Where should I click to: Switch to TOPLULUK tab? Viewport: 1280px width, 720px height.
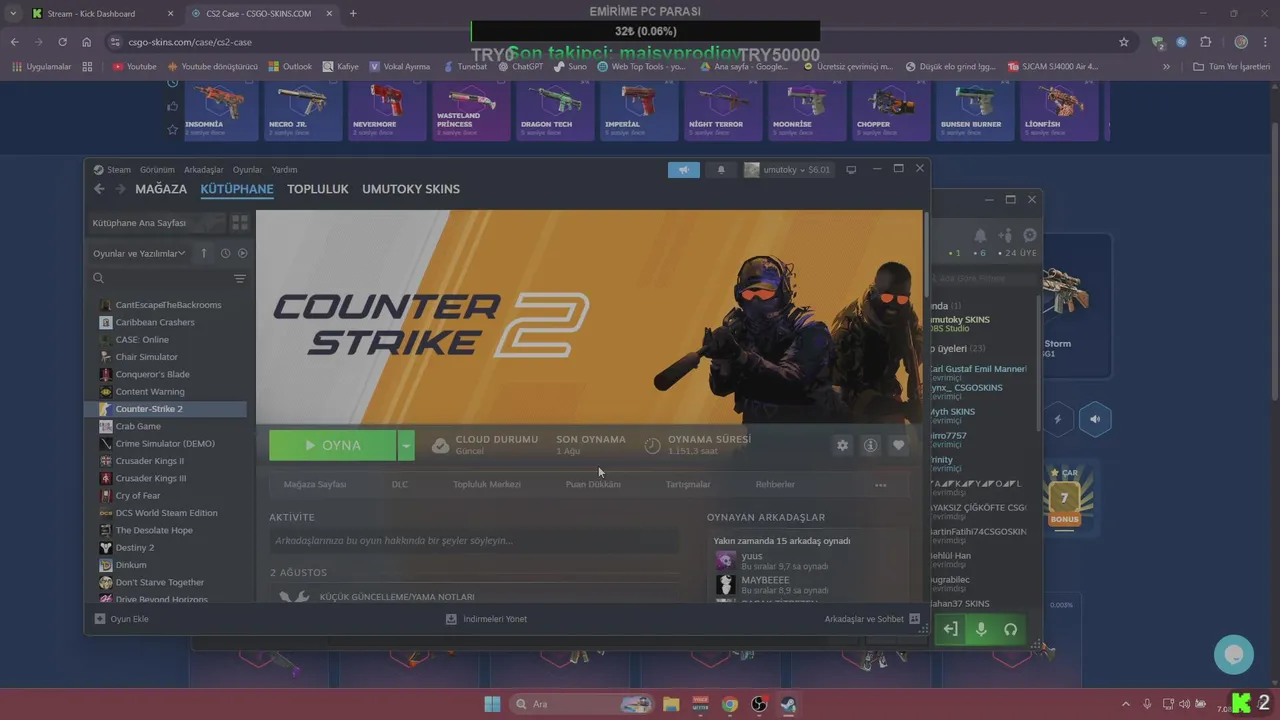coord(318,189)
